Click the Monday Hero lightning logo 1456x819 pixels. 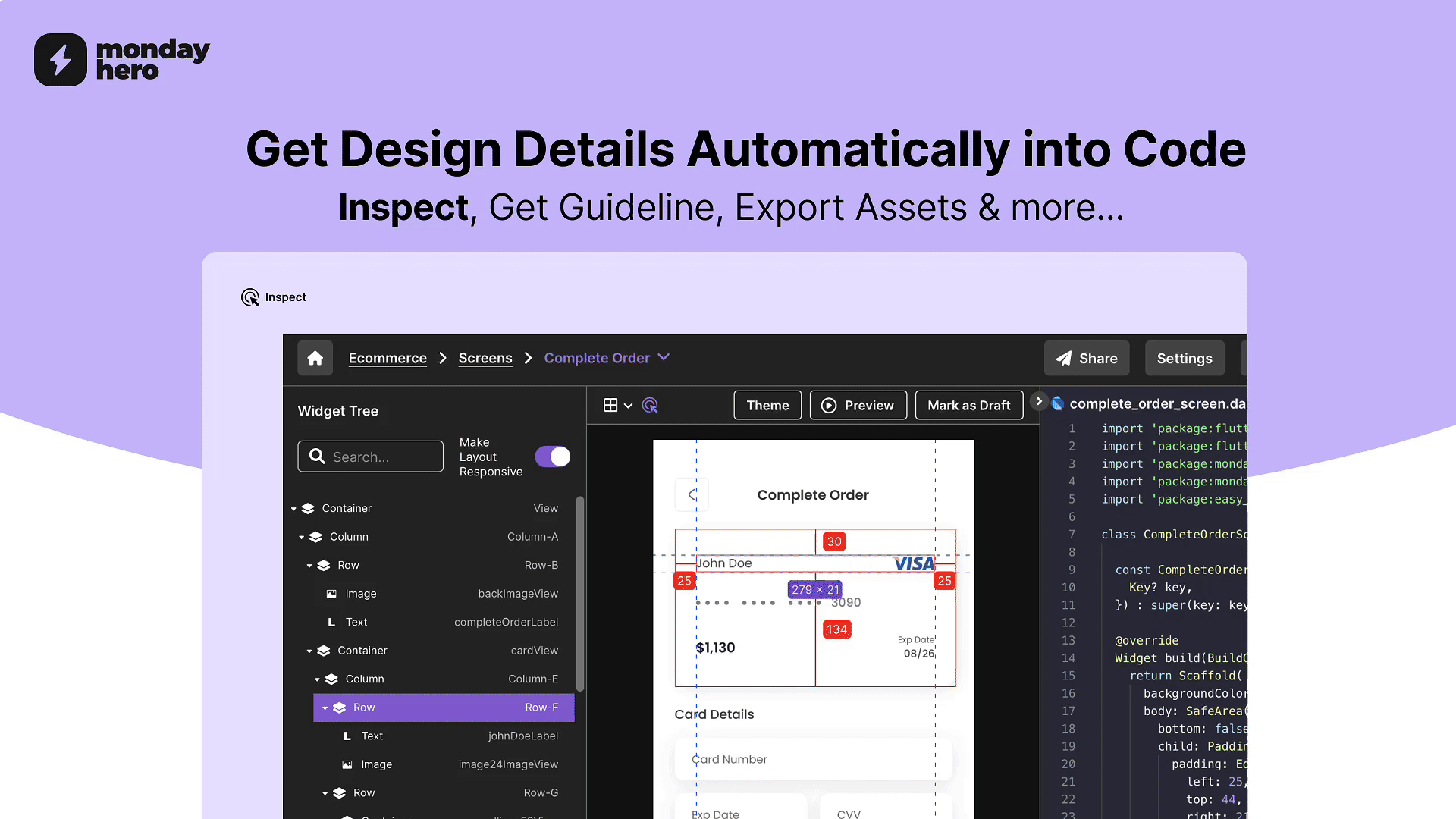(x=61, y=60)
